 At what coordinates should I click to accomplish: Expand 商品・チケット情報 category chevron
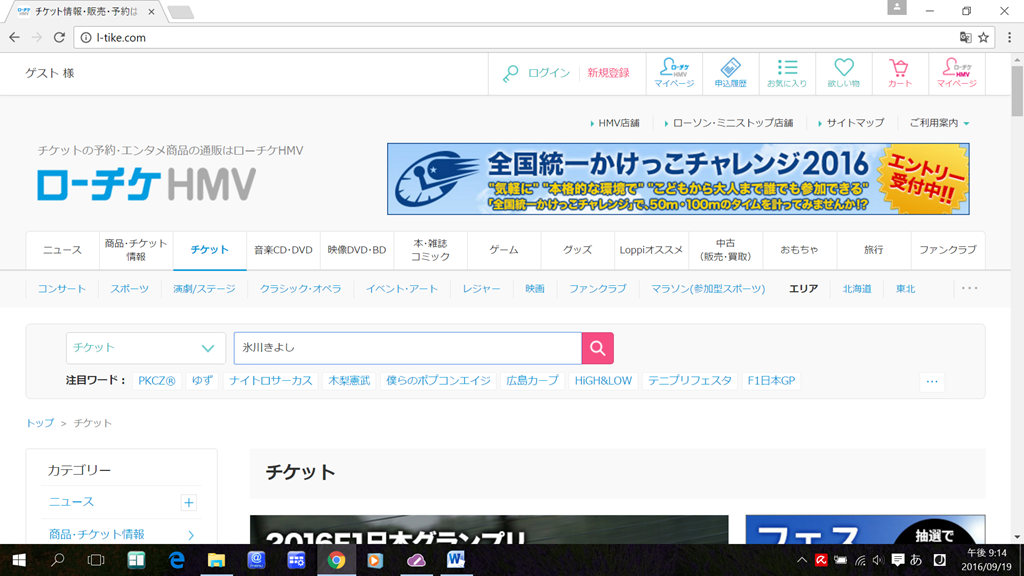point(191,535)
